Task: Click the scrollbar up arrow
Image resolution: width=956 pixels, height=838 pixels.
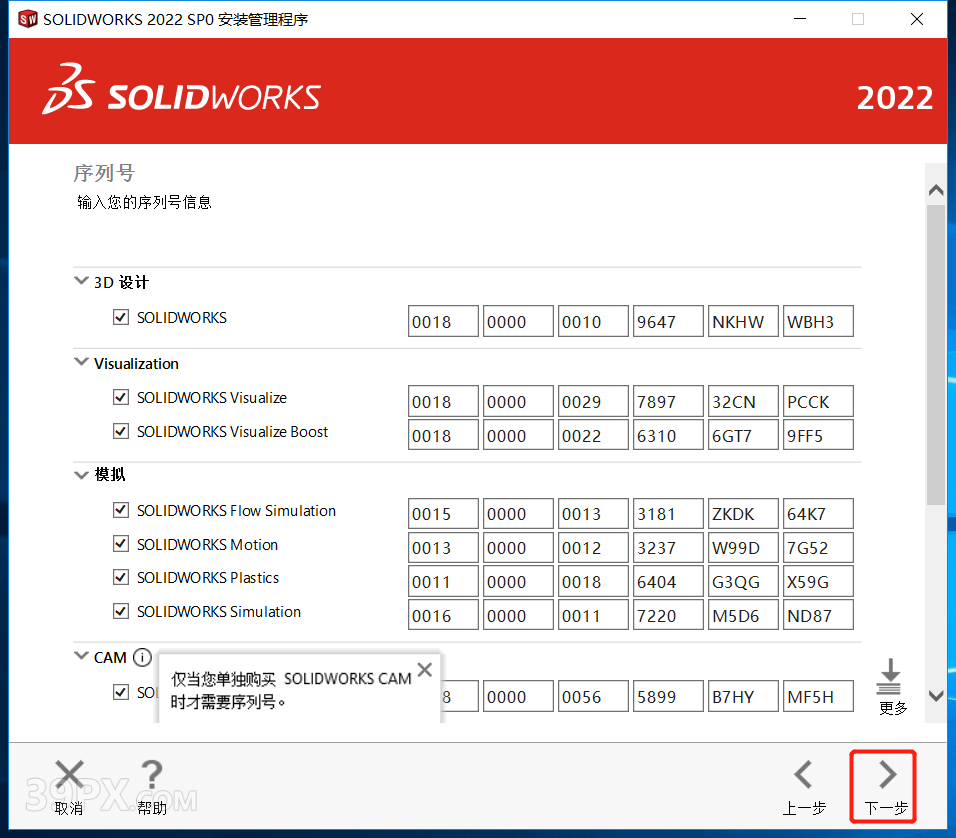Action: coord(935,190)
